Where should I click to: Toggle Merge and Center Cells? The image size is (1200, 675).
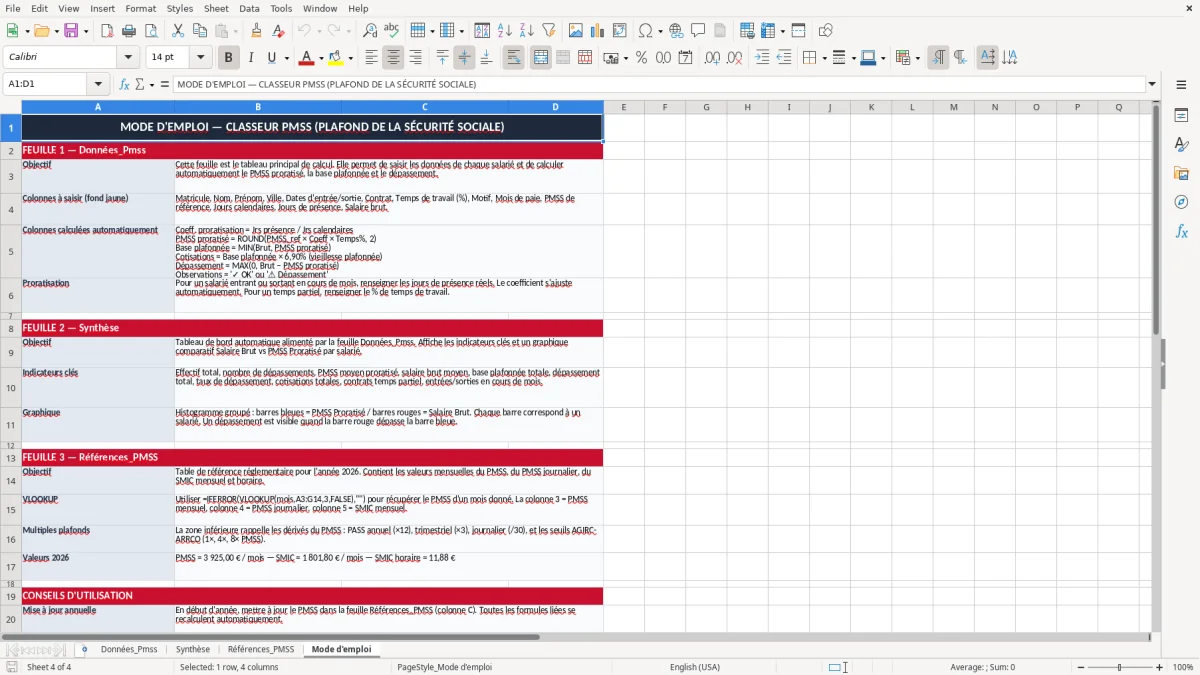tap(540, 58)
